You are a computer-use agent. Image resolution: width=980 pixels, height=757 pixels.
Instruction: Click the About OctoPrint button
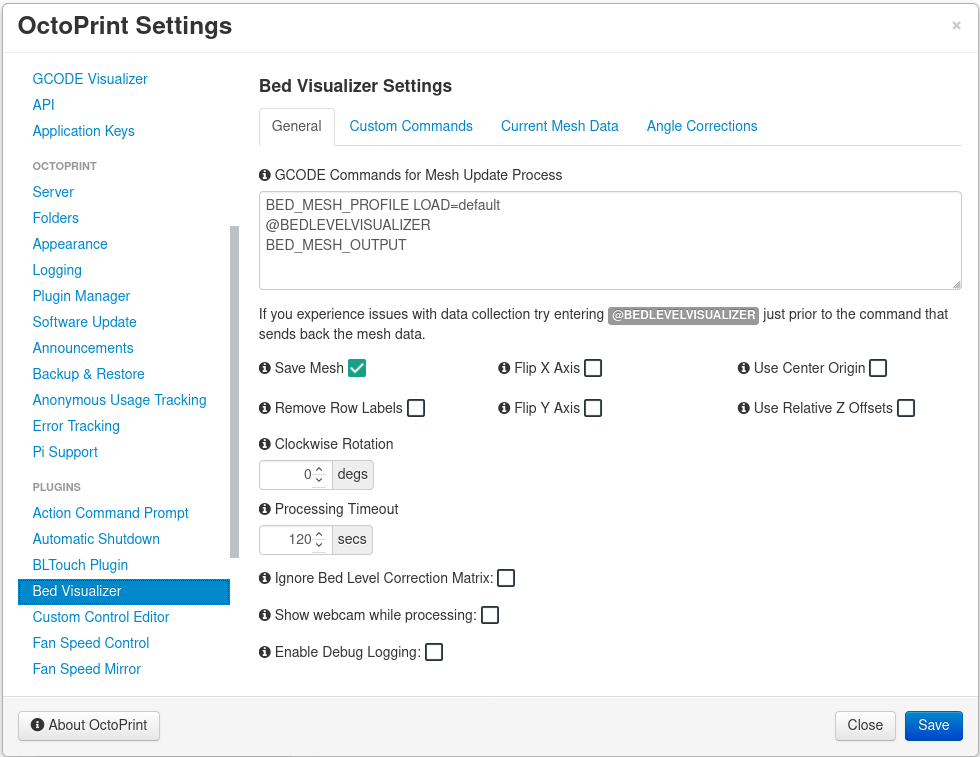pyautogui.click(x=89, y=726)
